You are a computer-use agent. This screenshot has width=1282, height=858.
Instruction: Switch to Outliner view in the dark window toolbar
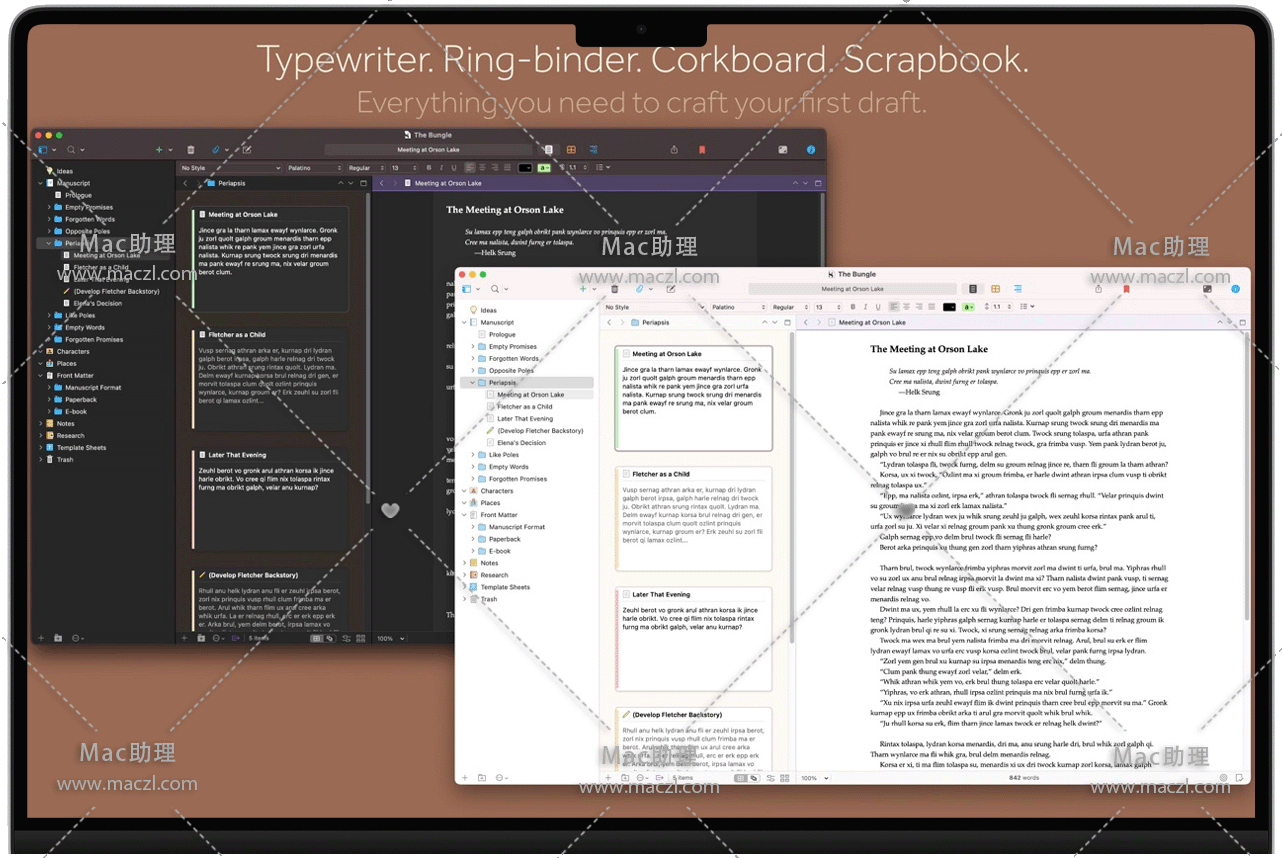point(595,150)
